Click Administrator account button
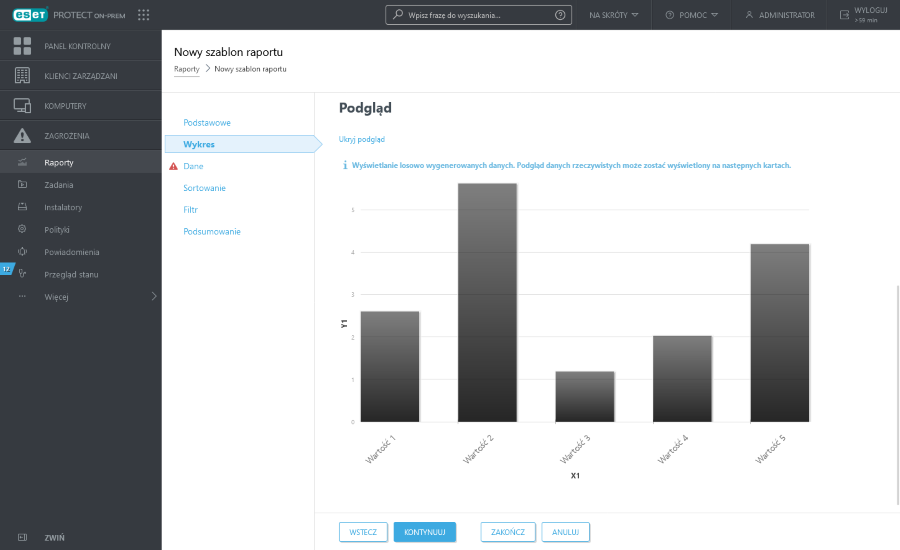This screenshot has width=900, height=550. coord(779,15)
